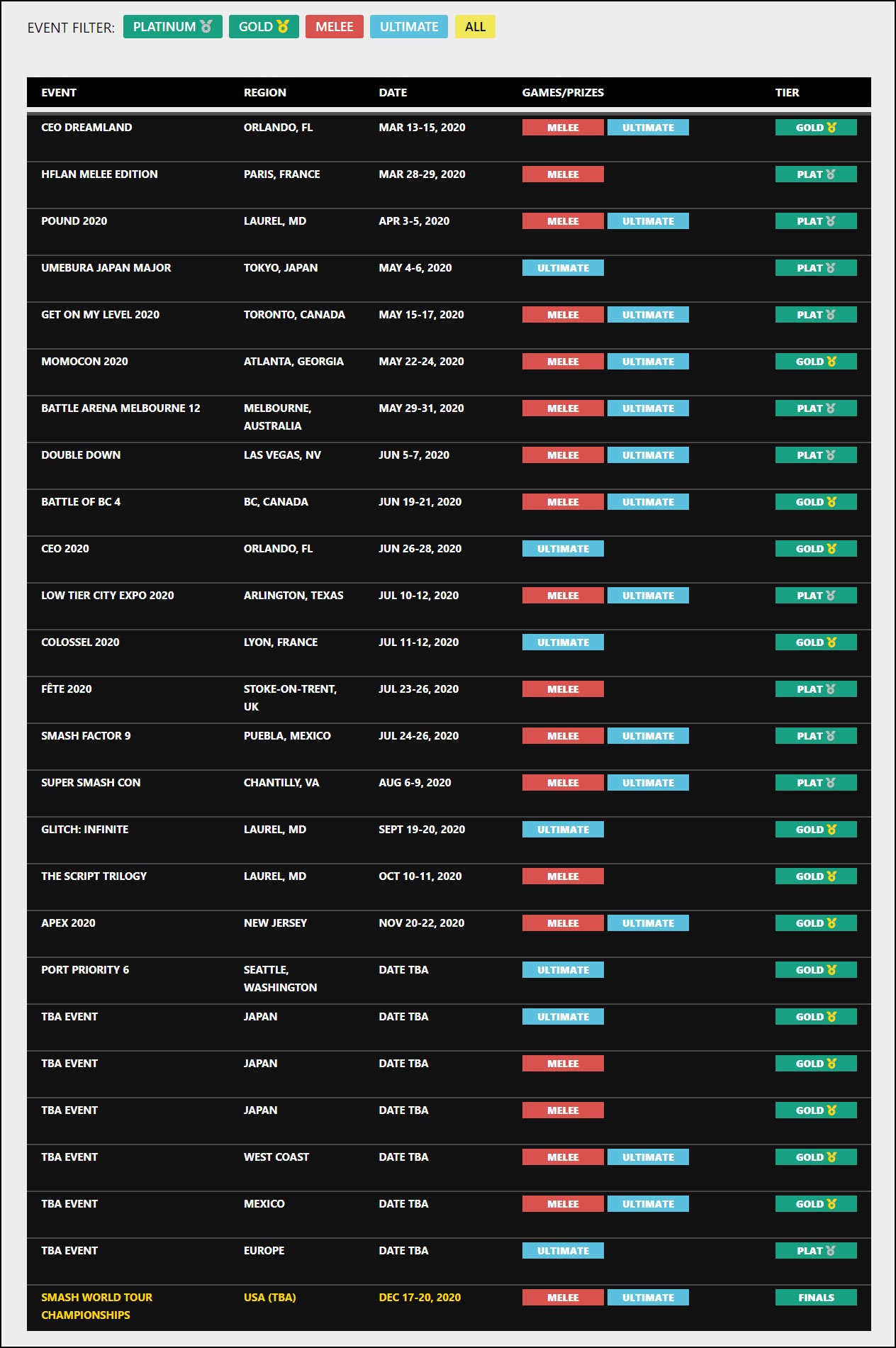Click the Plat medal badge for Super Smash Con
The width and height of the screenshot is (896, 1348).
pos(815,783)
